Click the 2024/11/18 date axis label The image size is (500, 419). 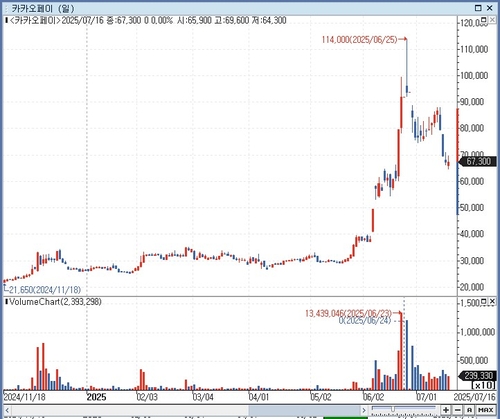tap(25, 397)
